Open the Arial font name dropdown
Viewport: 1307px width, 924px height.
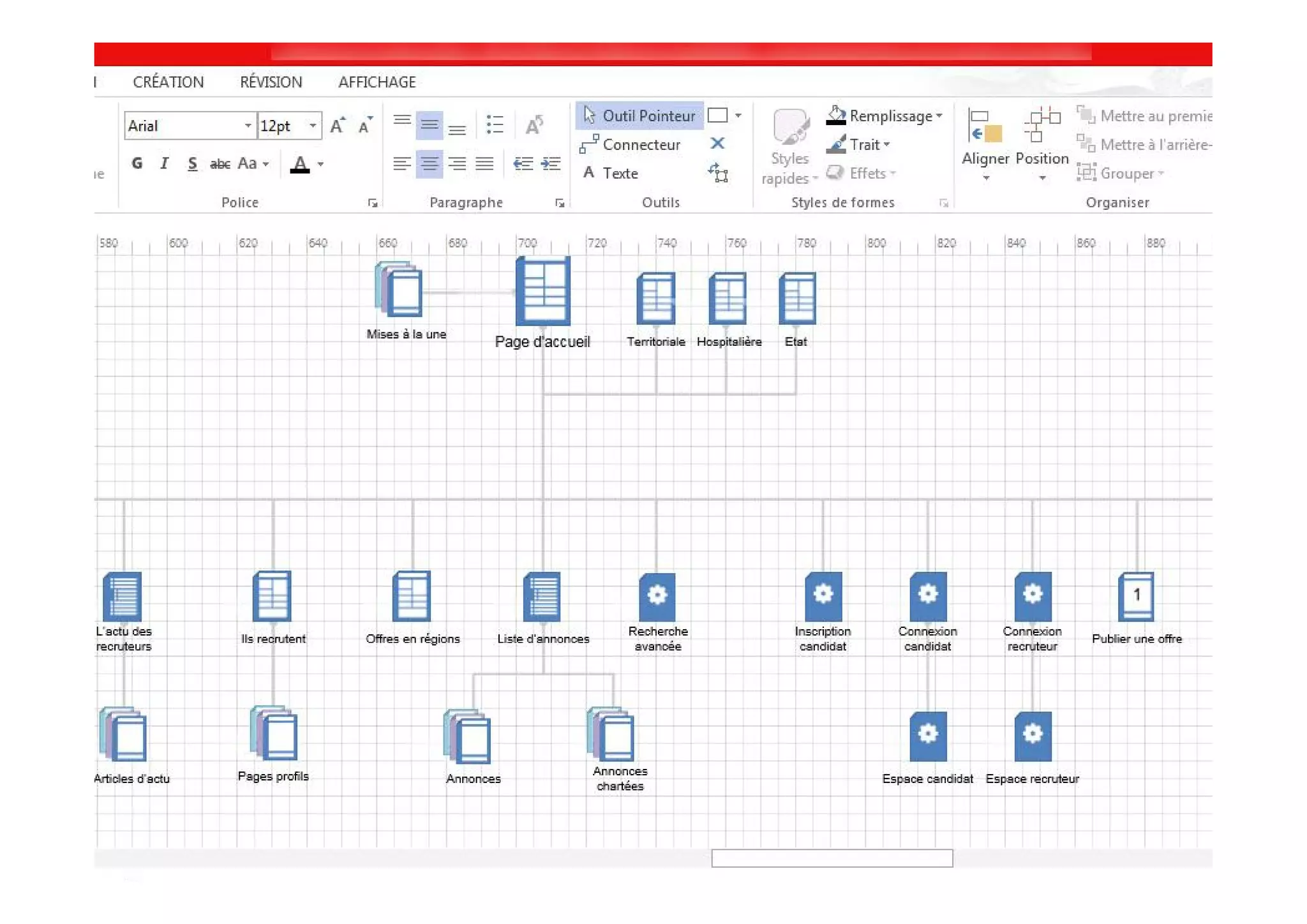click(x=248, y=126)
